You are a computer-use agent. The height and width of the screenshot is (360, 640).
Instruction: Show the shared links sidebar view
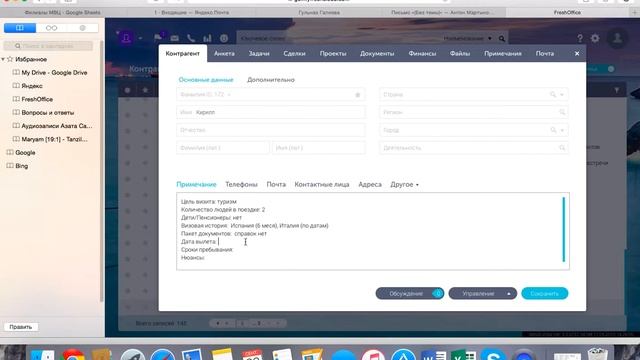click(x=82, y=28)
